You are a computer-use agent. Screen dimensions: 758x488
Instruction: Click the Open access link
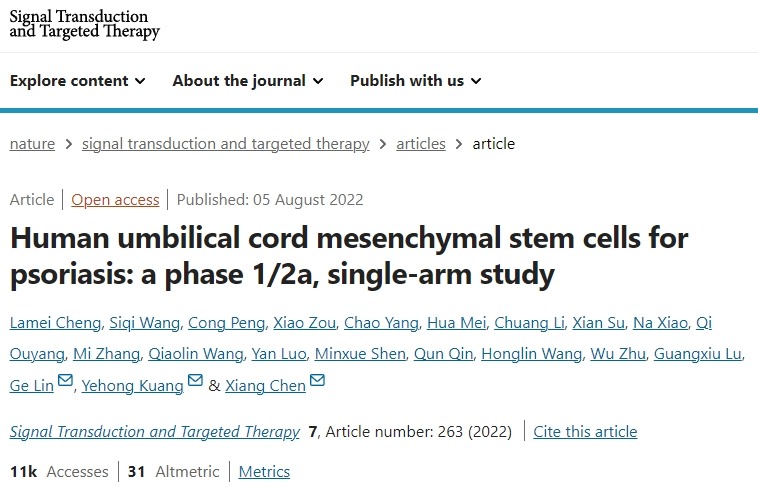coord(115,200)
